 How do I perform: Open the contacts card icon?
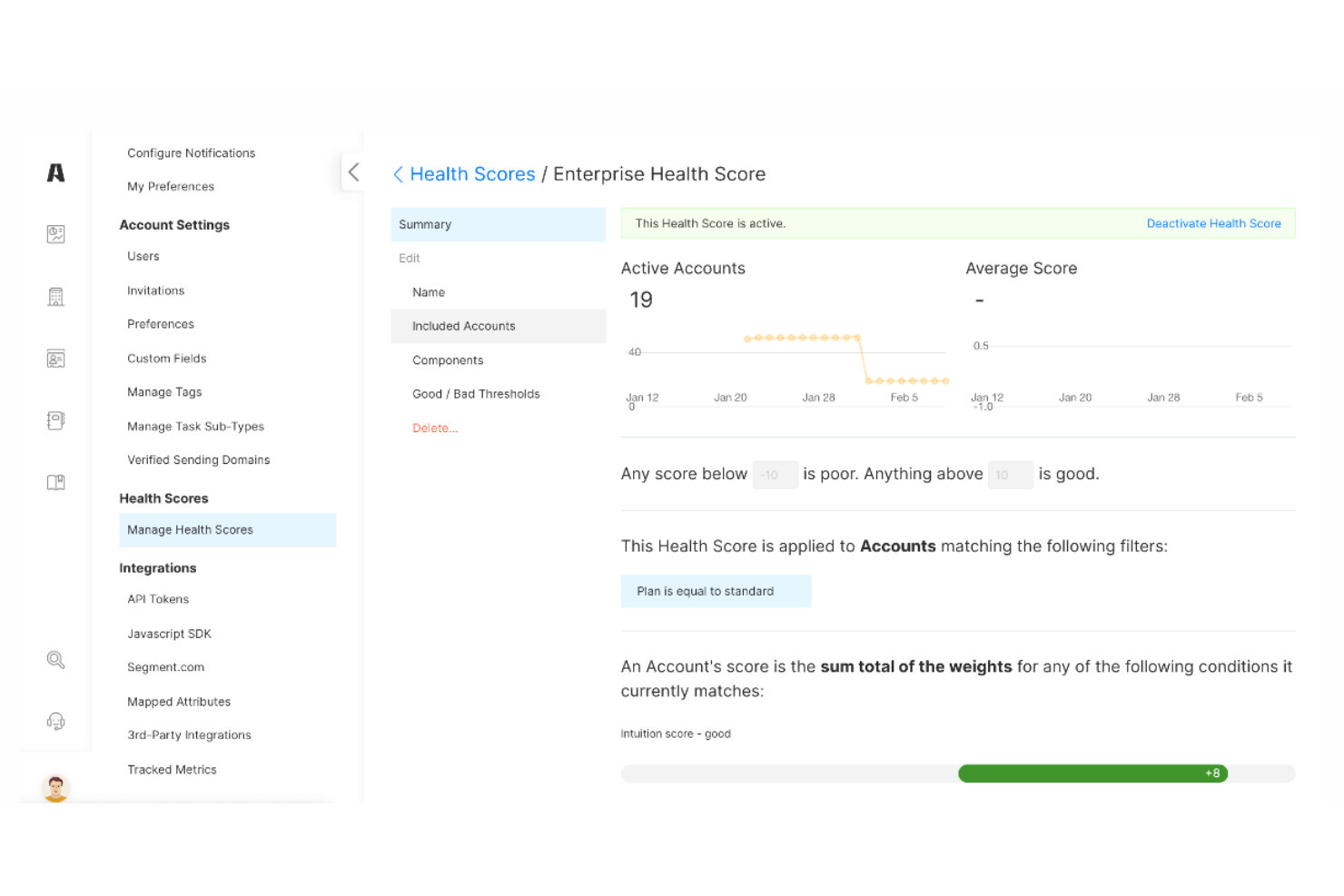pyautogui.click(x=55, y=359)
